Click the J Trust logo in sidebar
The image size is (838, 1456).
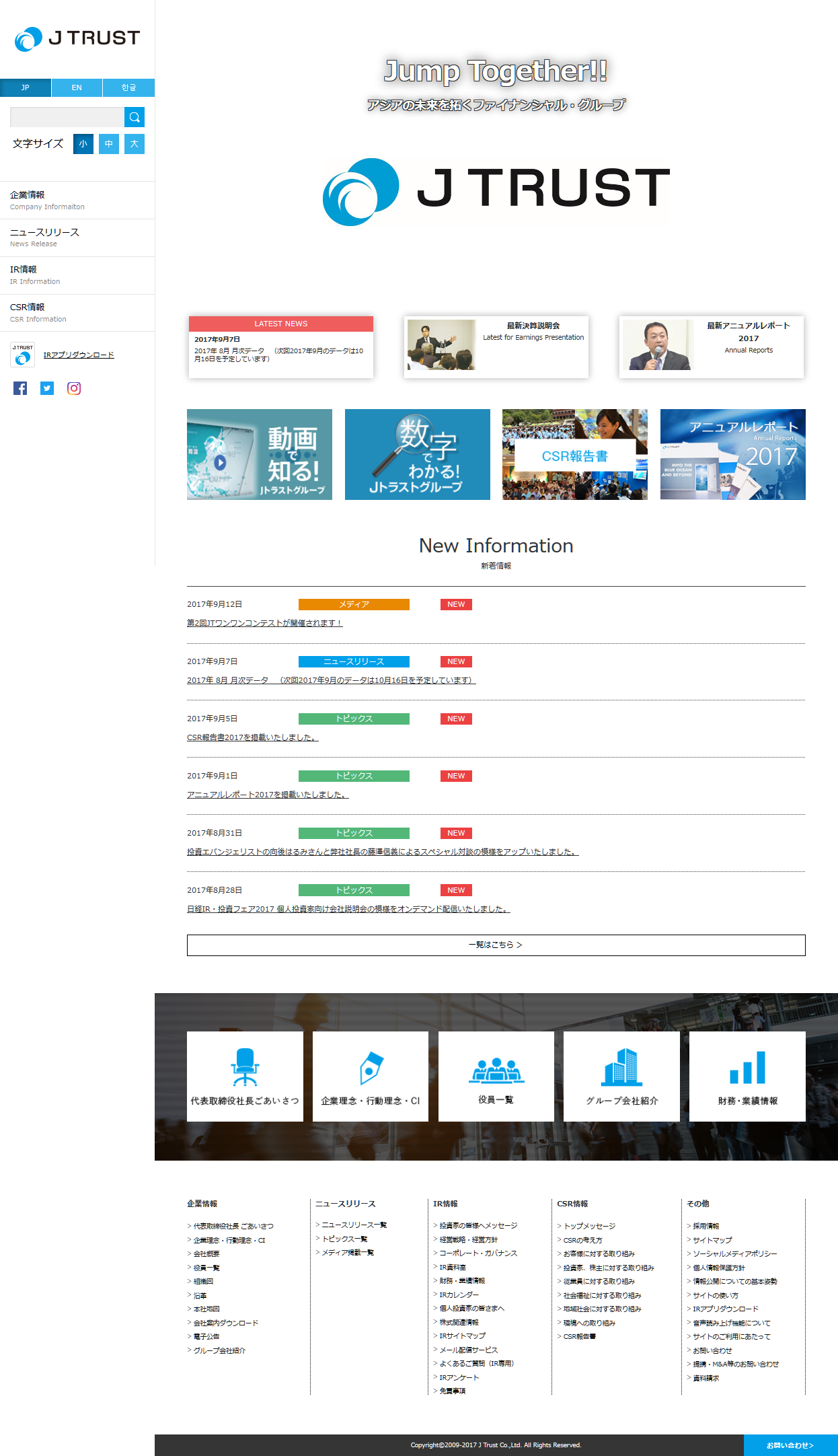coord(77,39)
